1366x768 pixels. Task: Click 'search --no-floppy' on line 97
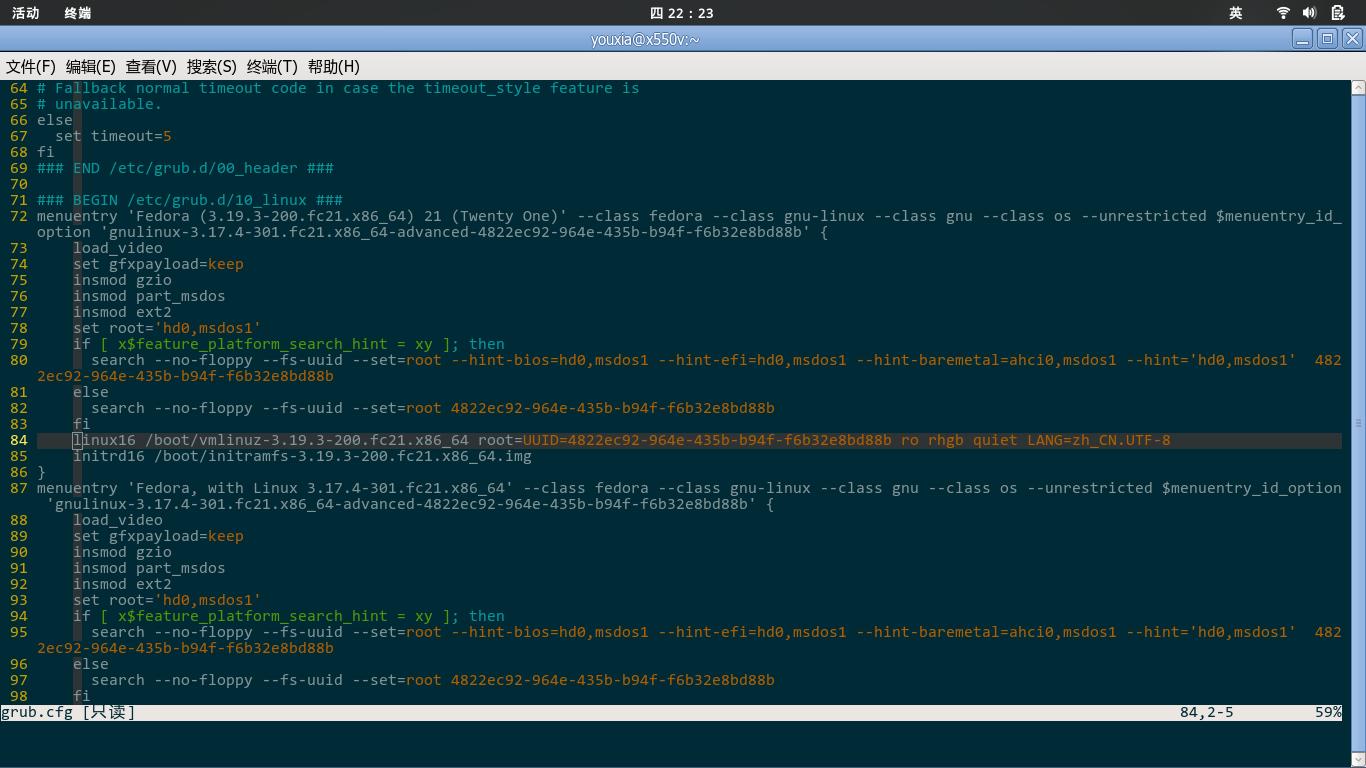(x=172, y=680)
